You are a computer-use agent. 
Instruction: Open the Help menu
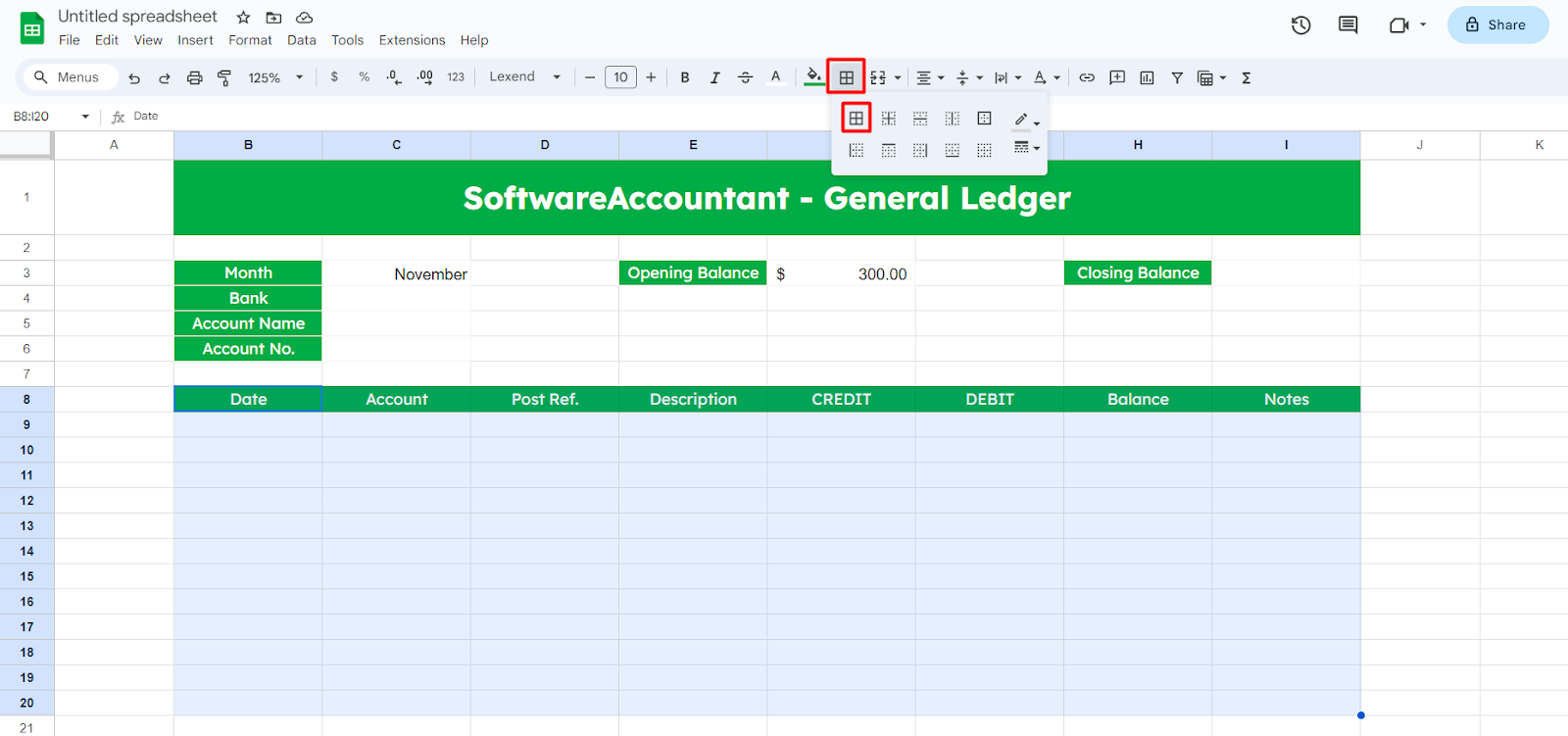click(x=474, y=40)
